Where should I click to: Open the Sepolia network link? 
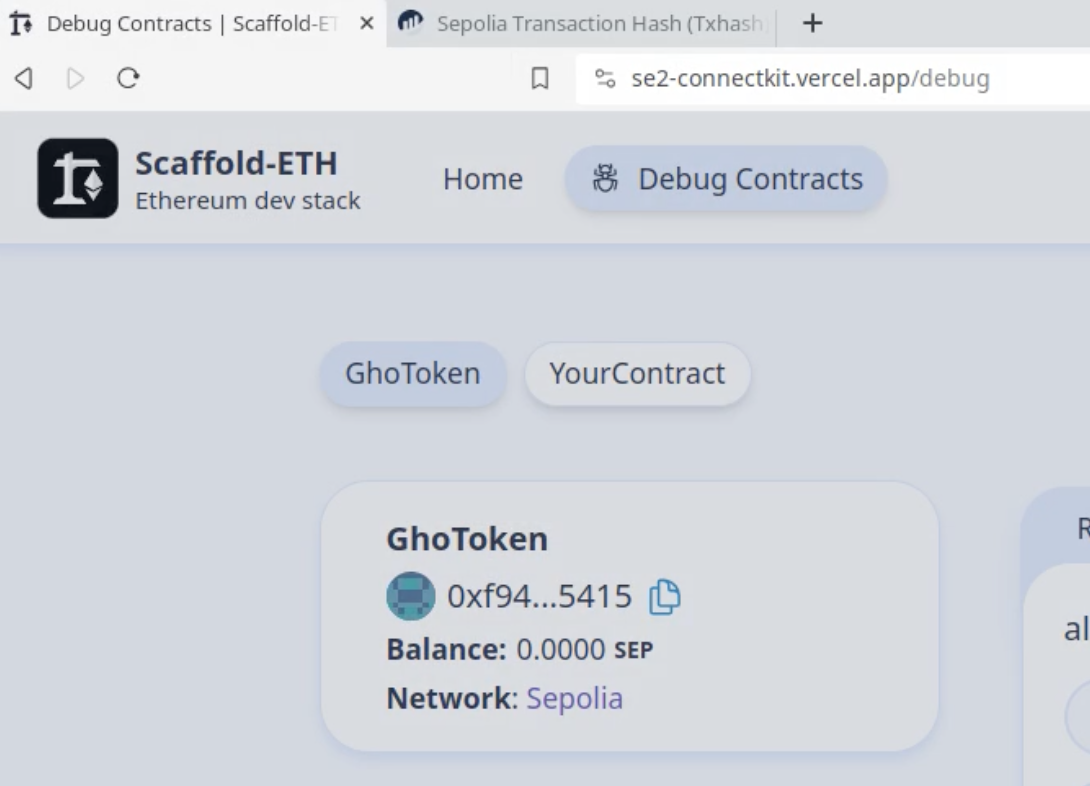click(574, 698)
